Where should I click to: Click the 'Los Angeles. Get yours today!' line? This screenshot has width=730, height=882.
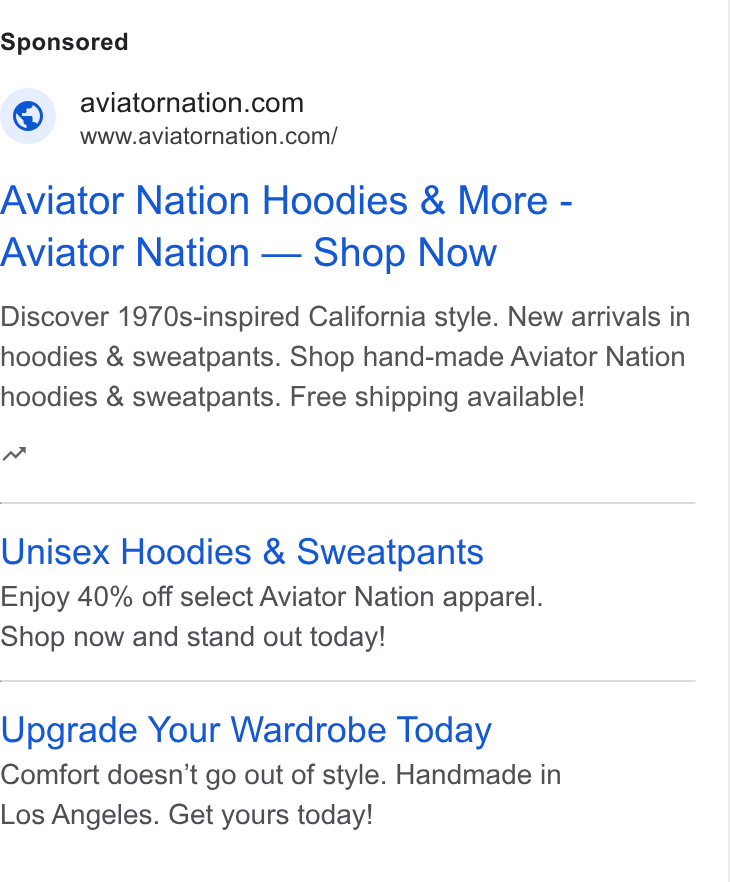click(x=186, y=814)
